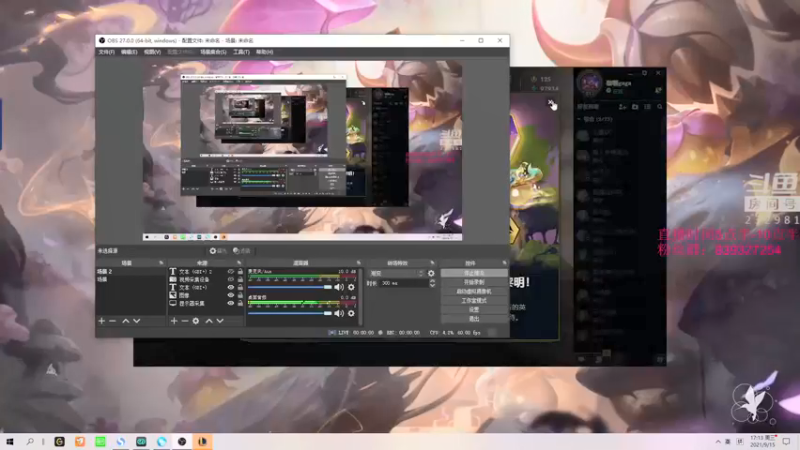Toggle visibility of 显示器采集 source
The width and height of the screenshot is (800, 450).
(231, 303)
